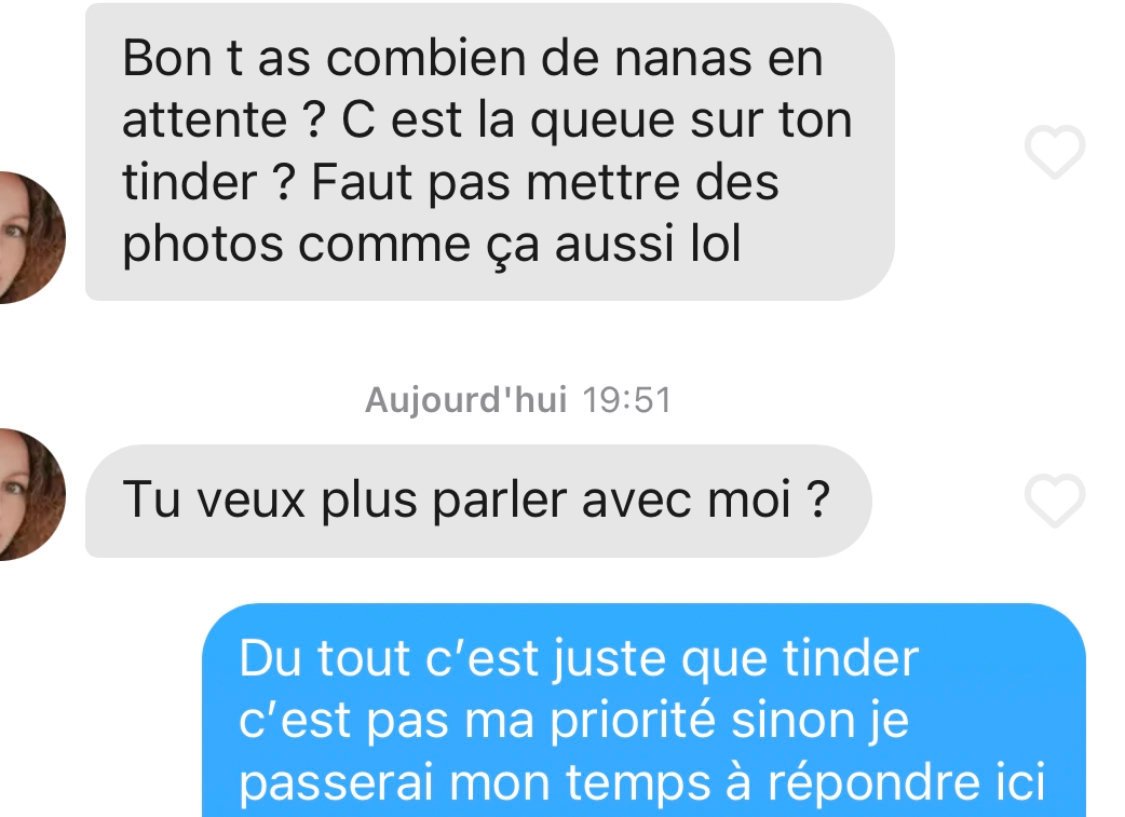Screen dimensions: 1125x817
Task: Click "passerai mon temps" in the blue bubble
Action: (x=474, y=783)
